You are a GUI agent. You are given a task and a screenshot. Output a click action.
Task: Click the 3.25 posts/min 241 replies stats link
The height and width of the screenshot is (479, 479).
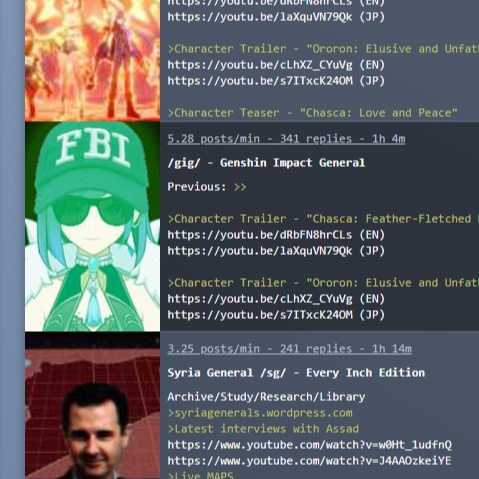(289, 349)
